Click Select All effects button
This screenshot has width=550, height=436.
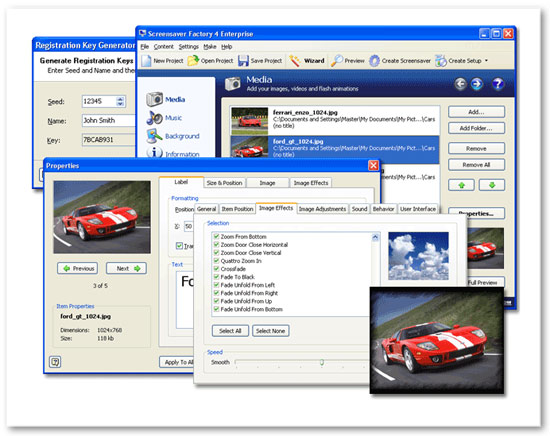[230, 331]
